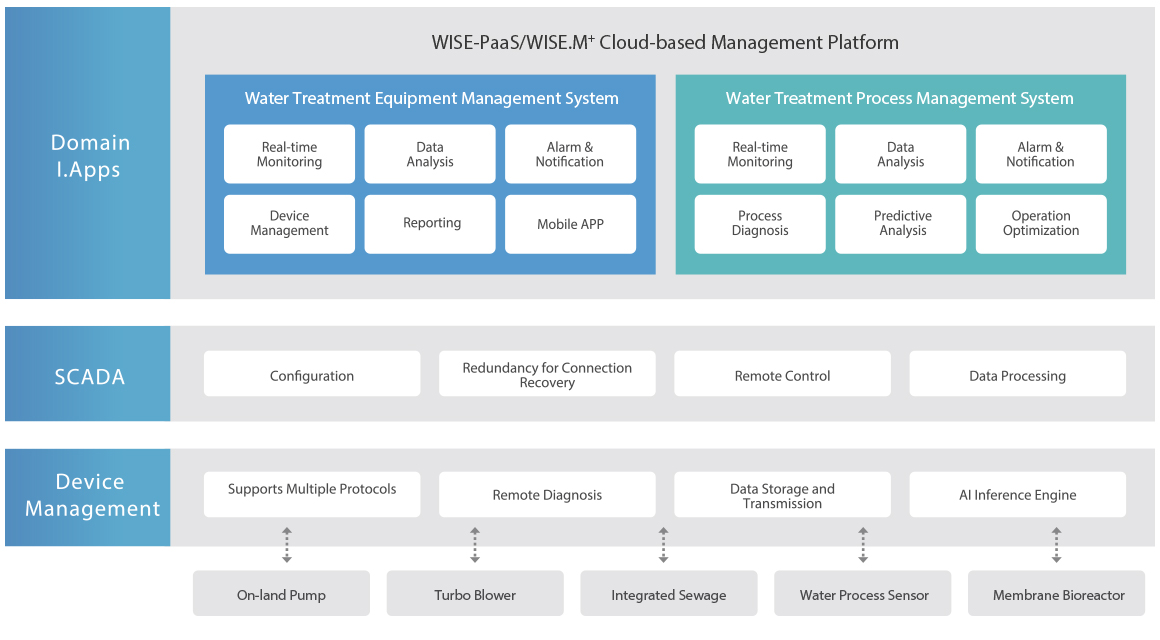
Task: Select the SCADA Configuration box
Action: click(312, 374)
